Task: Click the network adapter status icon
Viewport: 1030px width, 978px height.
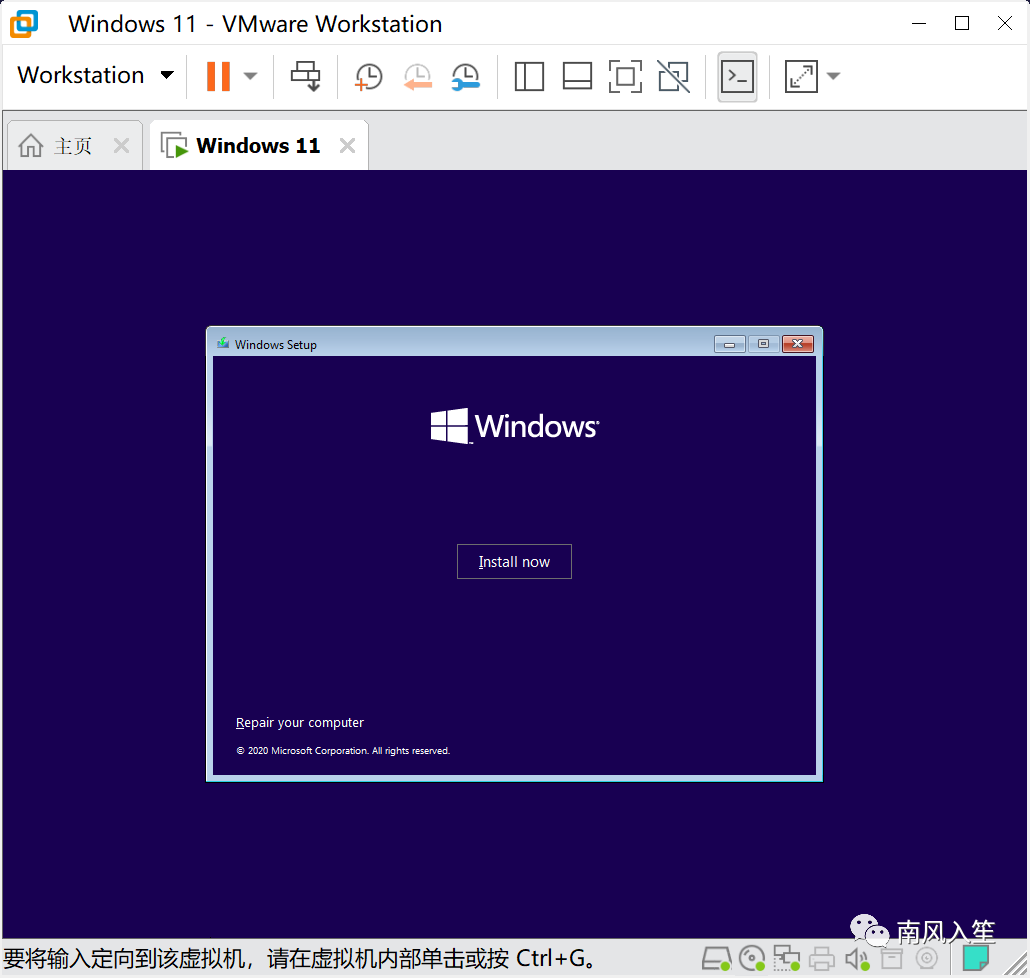Action: pos(786,959)
